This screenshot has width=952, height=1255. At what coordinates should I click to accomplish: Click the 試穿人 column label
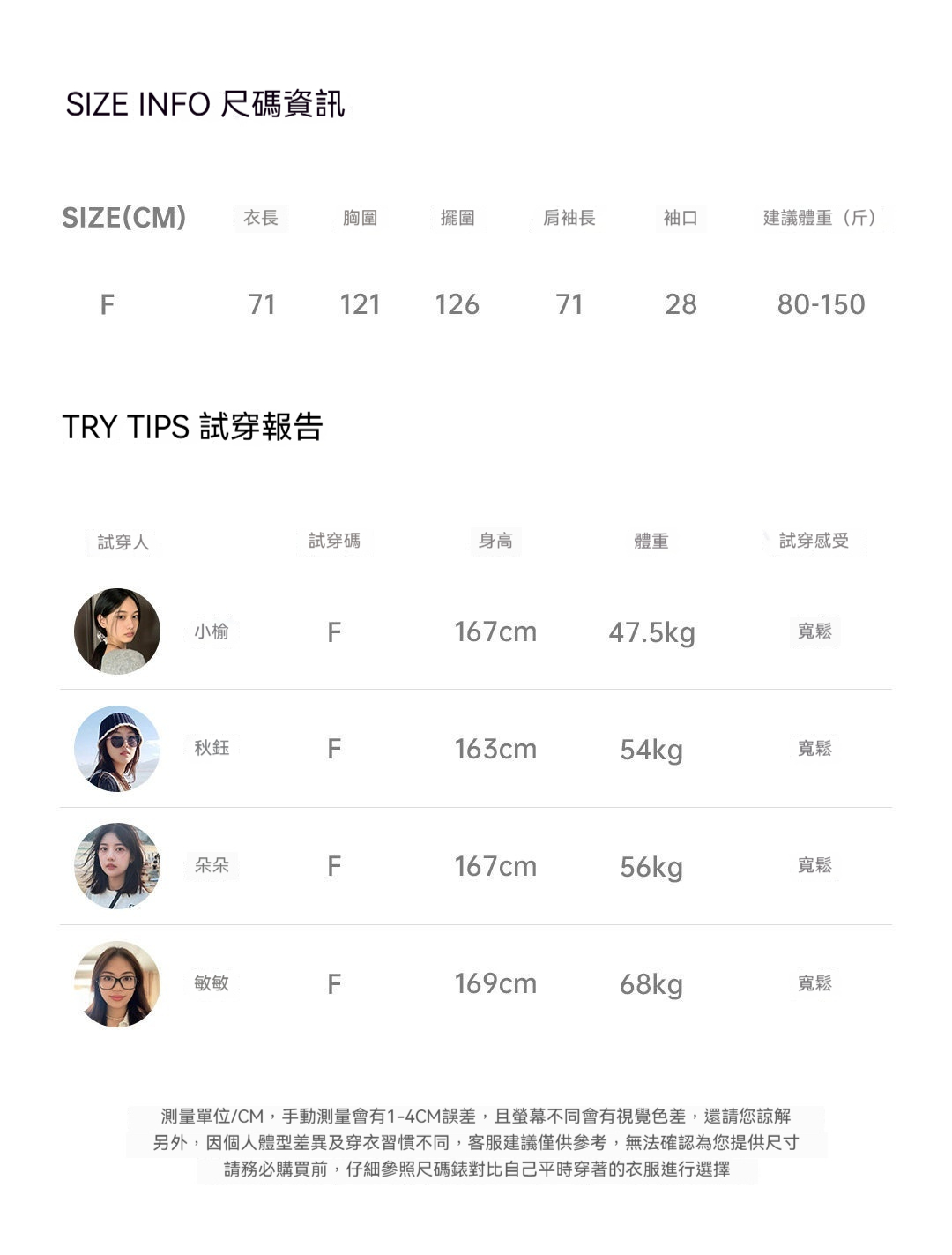[123, 542]
